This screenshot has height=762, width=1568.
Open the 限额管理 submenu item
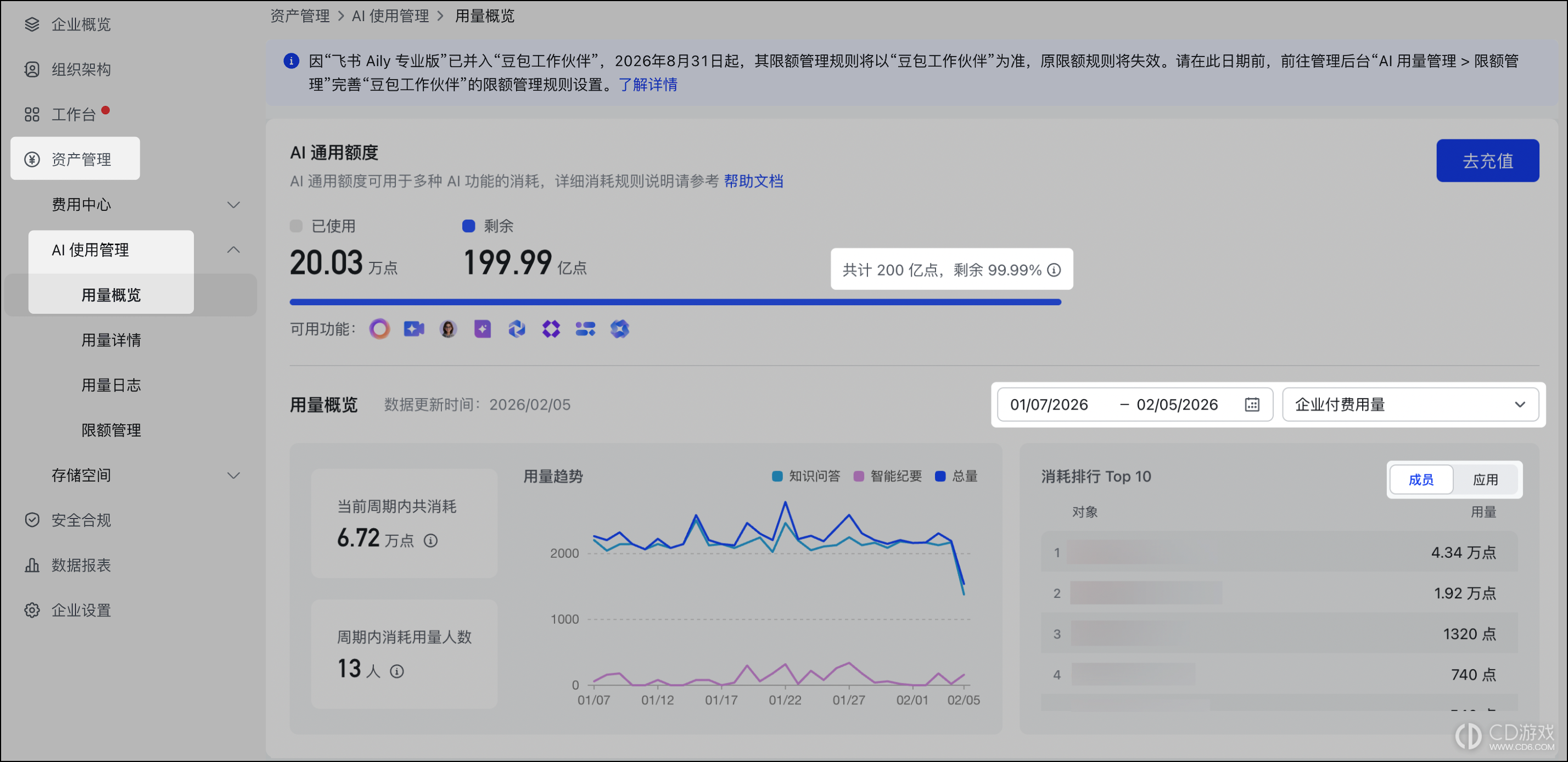pos(111,430)
